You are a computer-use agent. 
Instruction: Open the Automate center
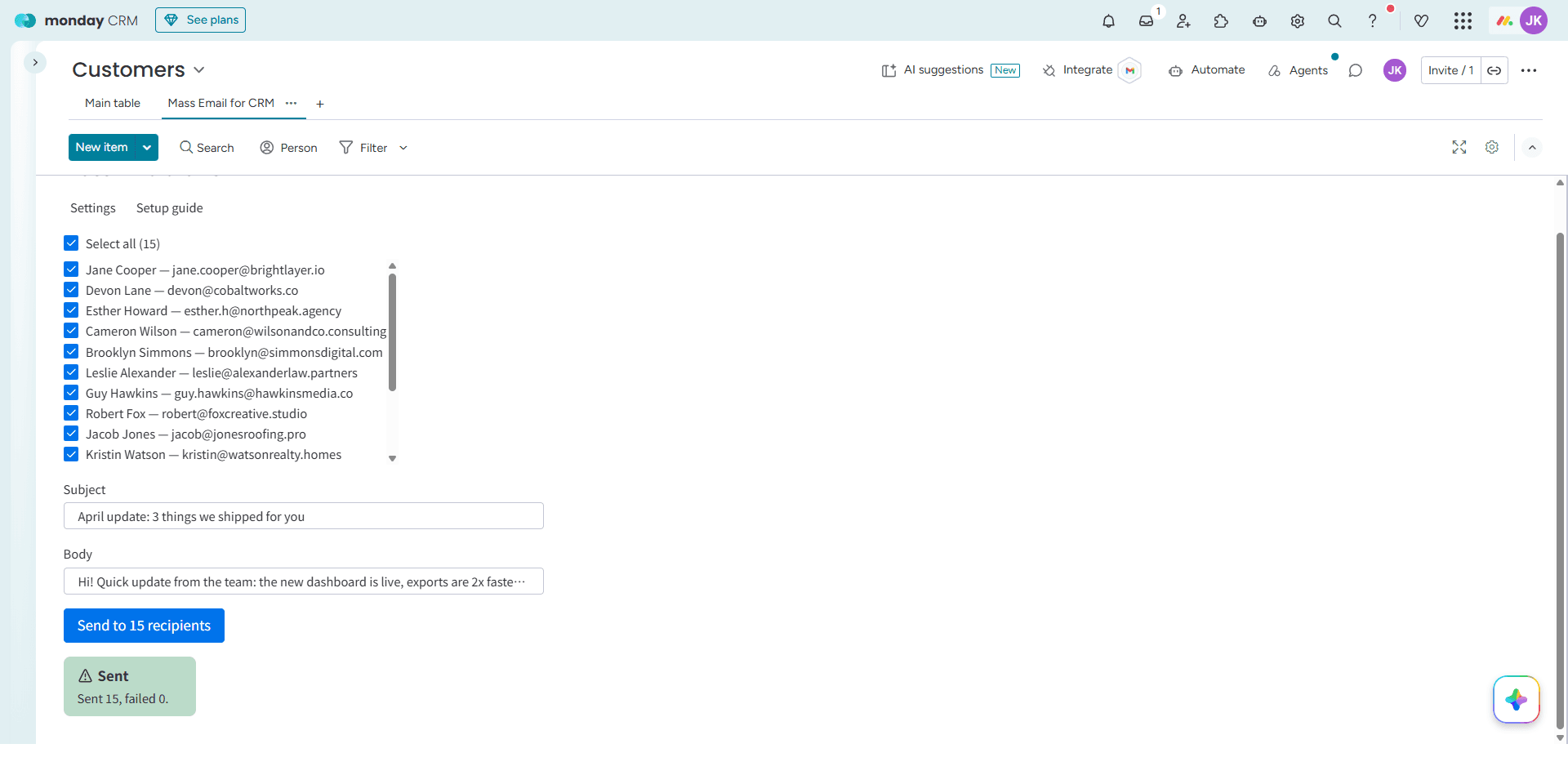tap(1207, 70)
